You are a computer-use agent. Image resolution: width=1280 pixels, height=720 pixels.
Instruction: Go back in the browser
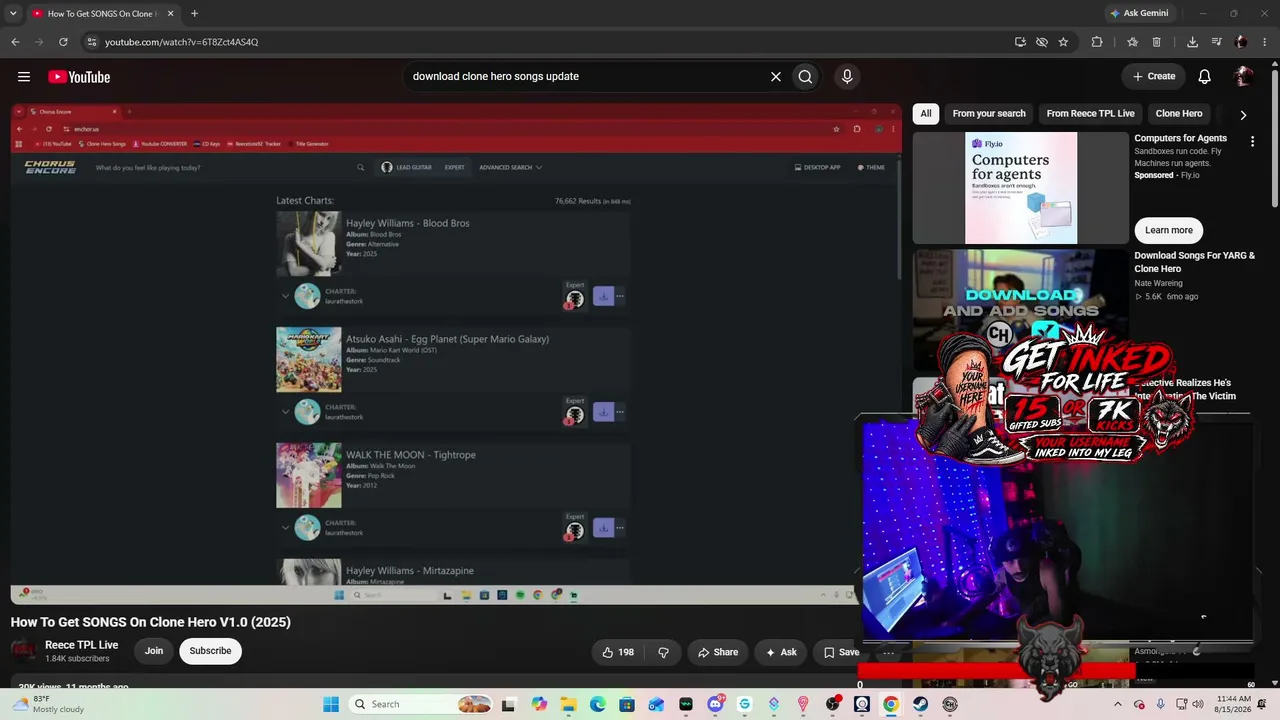15,42
